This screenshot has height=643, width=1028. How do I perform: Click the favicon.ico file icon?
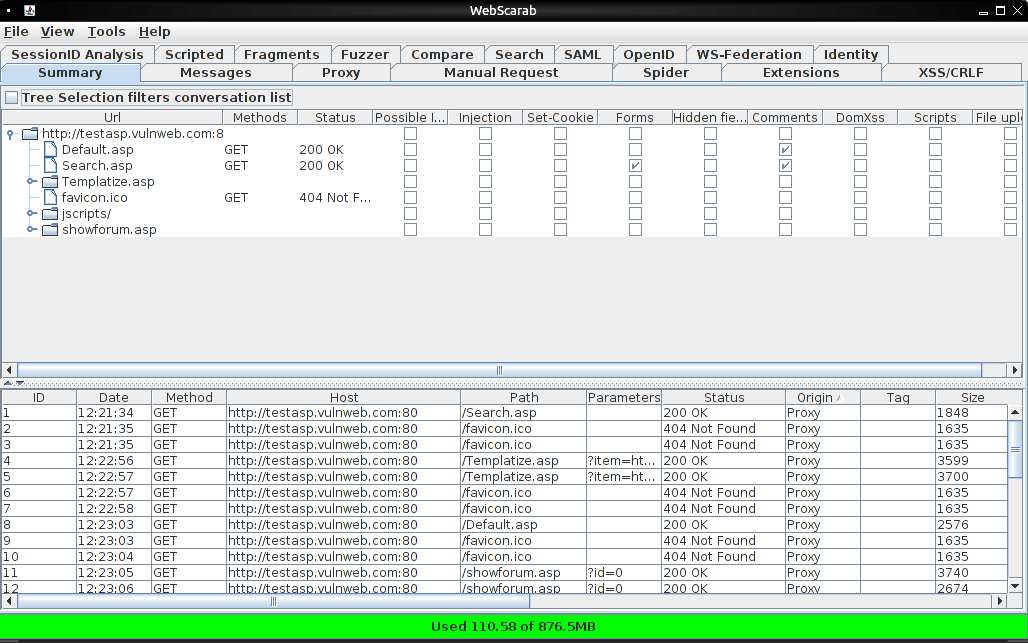(50, 197)
